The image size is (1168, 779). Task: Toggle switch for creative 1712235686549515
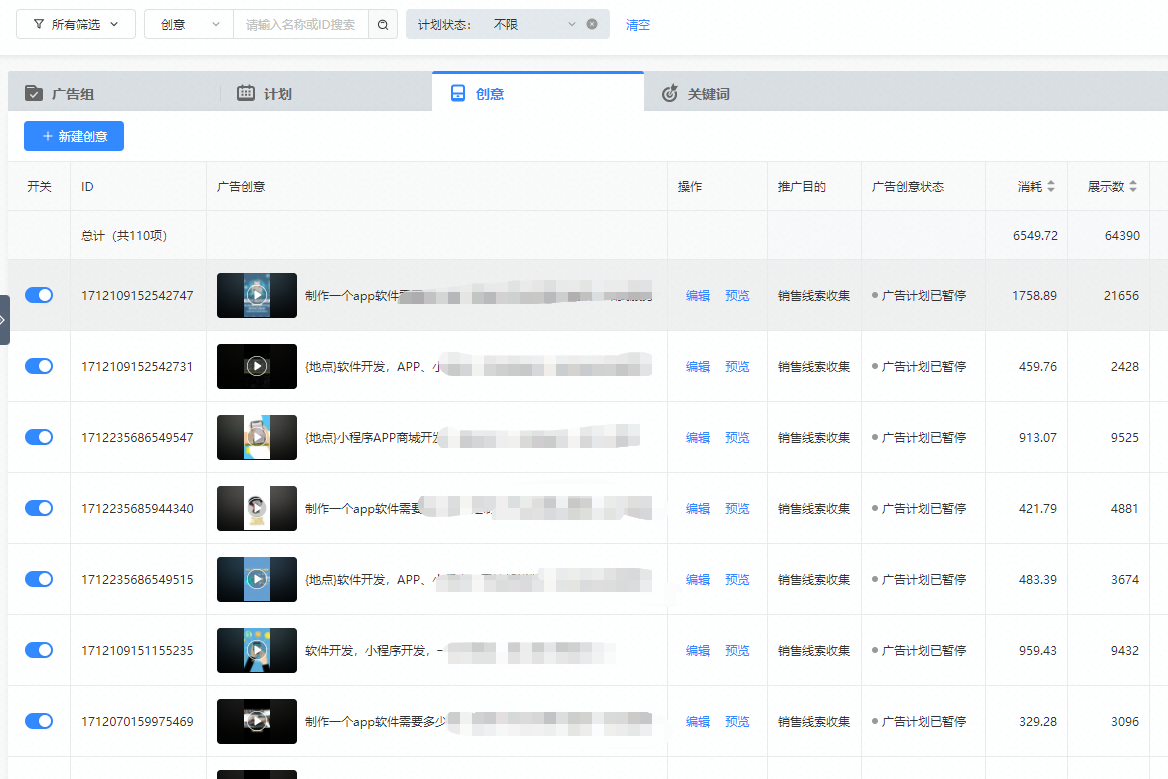pos(39,579)
